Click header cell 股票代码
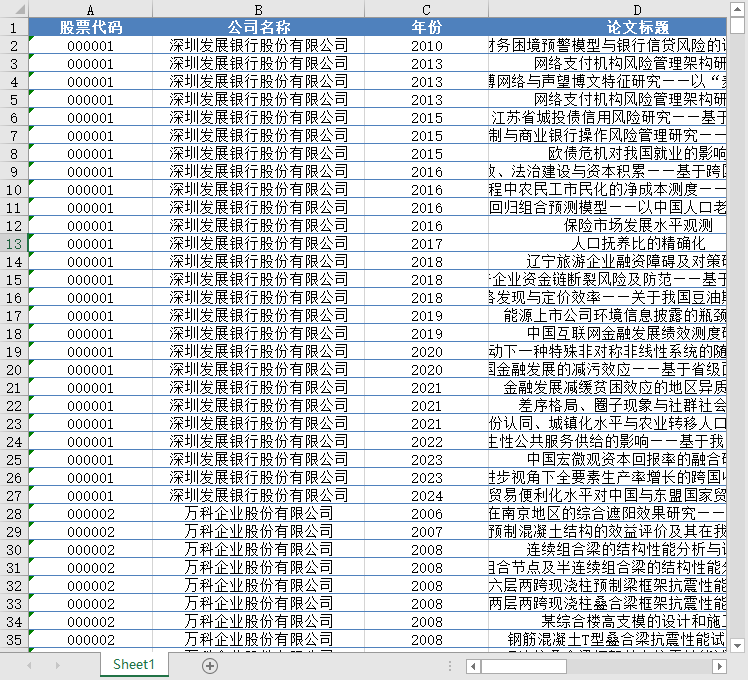748x680 pixels. [91, 28]
